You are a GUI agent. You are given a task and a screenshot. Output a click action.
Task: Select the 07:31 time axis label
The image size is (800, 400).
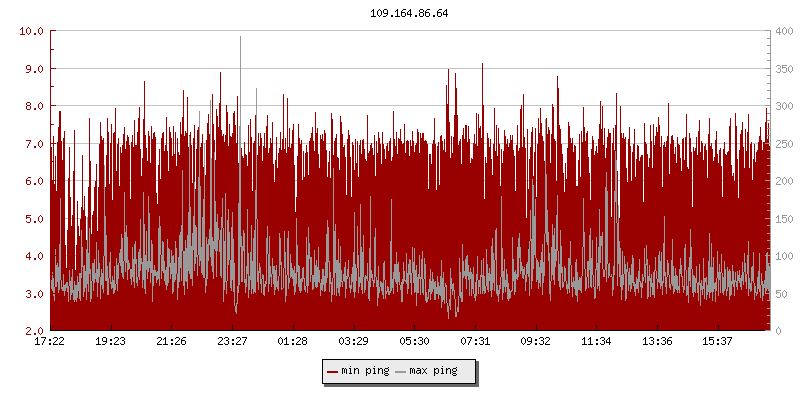click(475, 341)
